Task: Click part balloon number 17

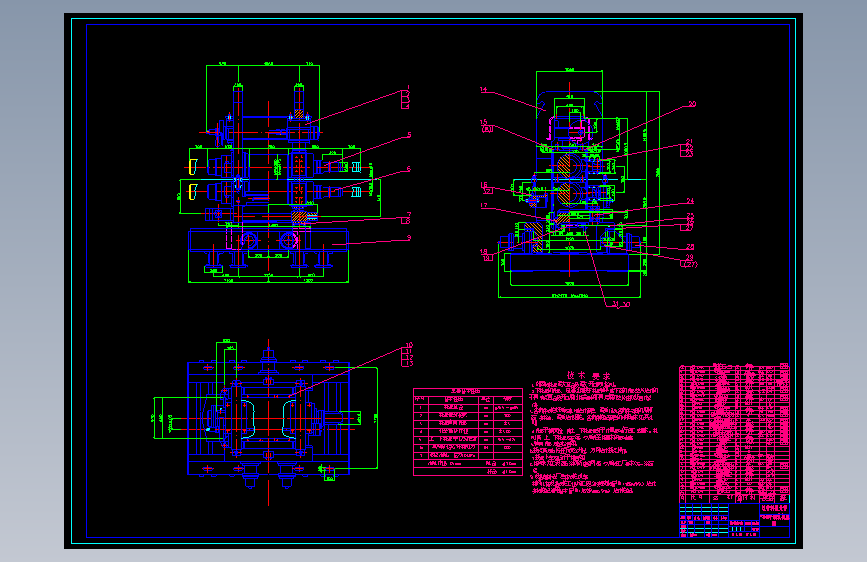Action: point(484,206)
